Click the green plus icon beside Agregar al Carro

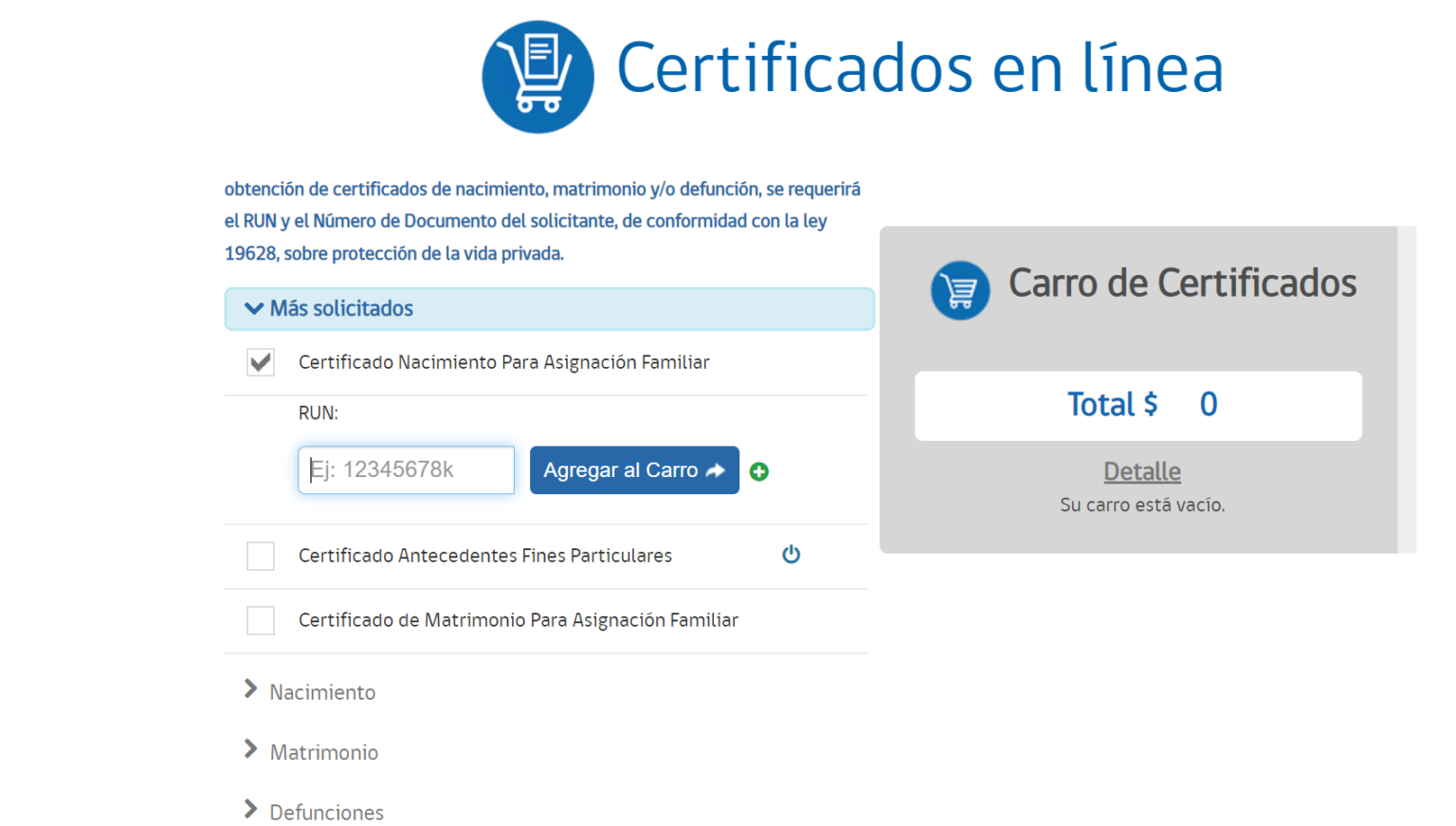point(758,471)
